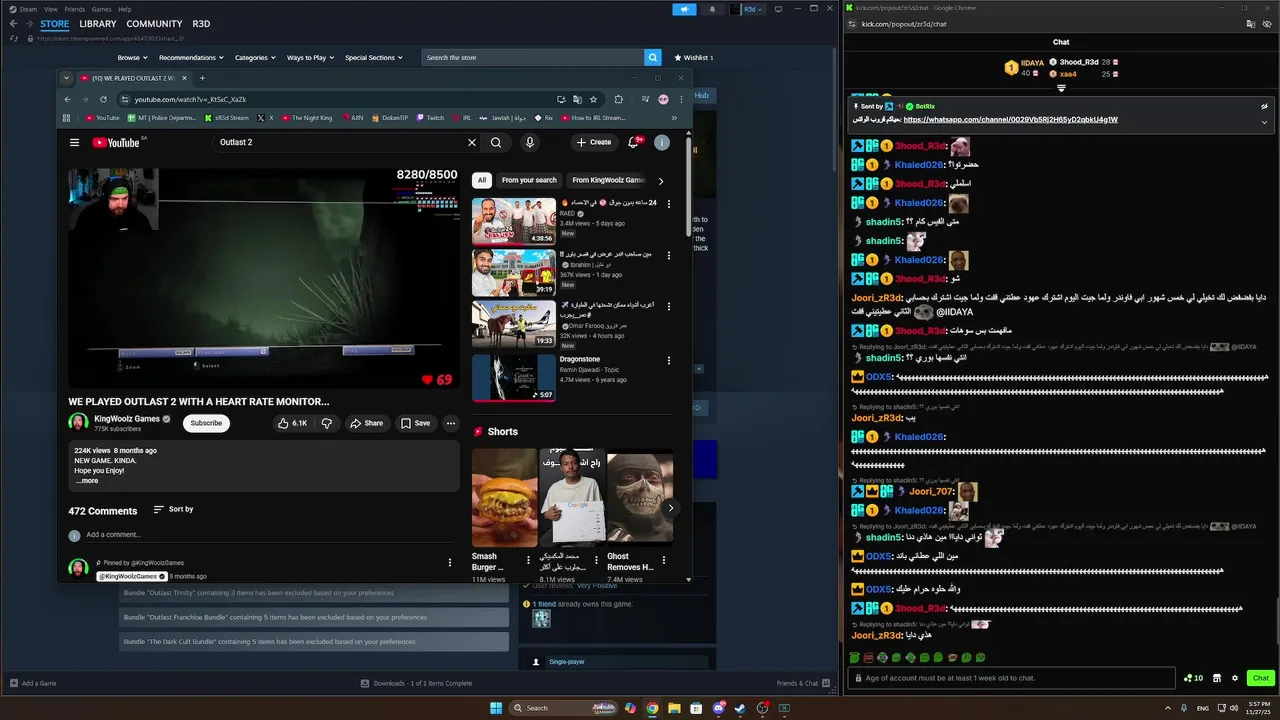Open Steam Wishlist link
The width and height of the screenshot is (1280, 720).
click(x=694, y=58)
